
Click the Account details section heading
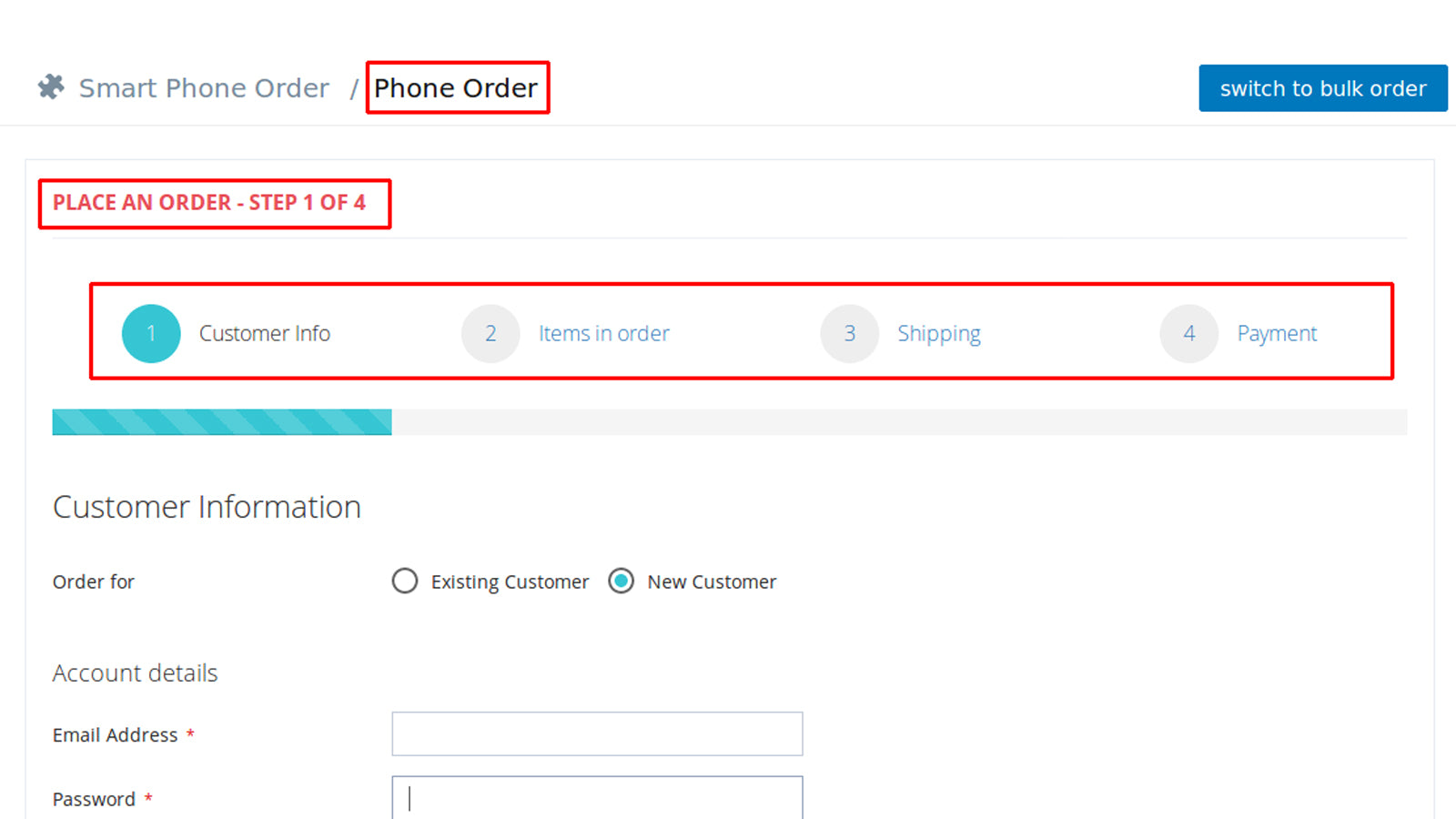135,673
